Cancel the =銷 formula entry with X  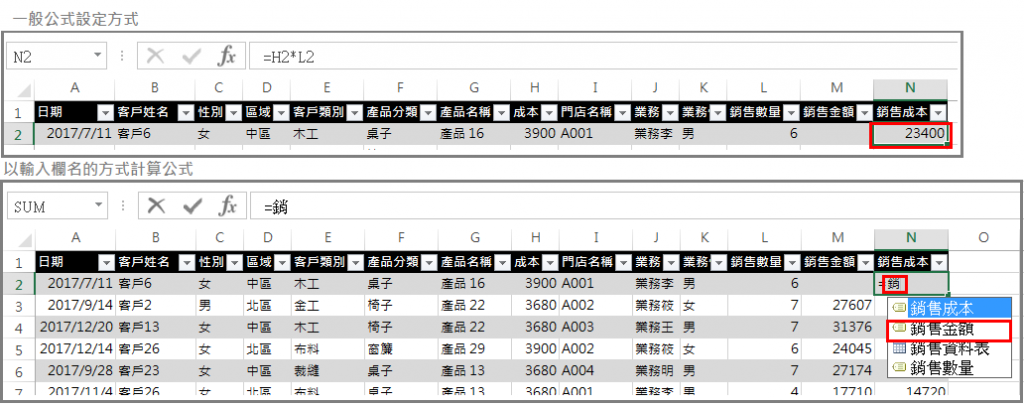click(x=155, y=206)
